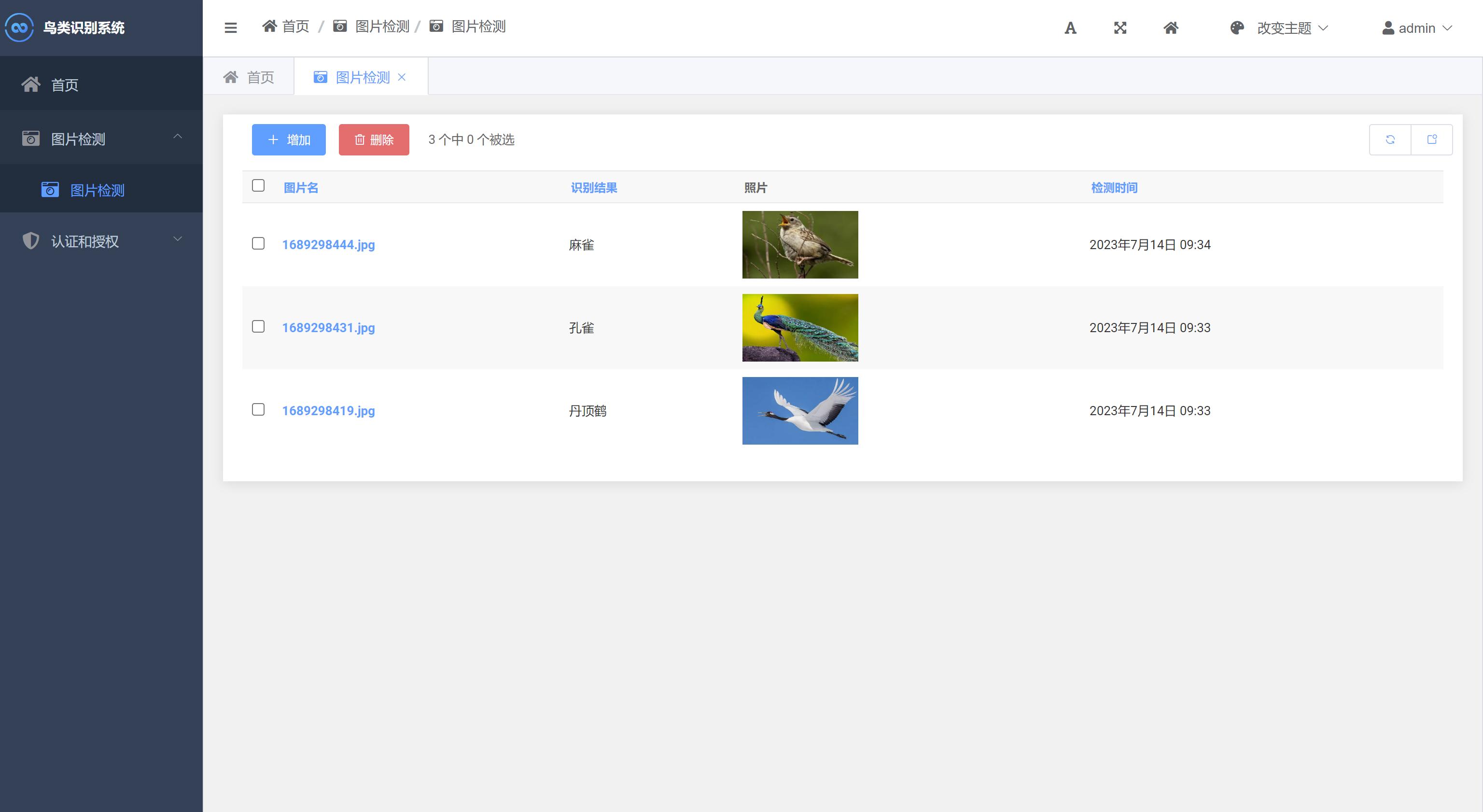Open the admin user dropdown
The height and width of the screenshot is (812, 1483).
tap(1417, 28)
